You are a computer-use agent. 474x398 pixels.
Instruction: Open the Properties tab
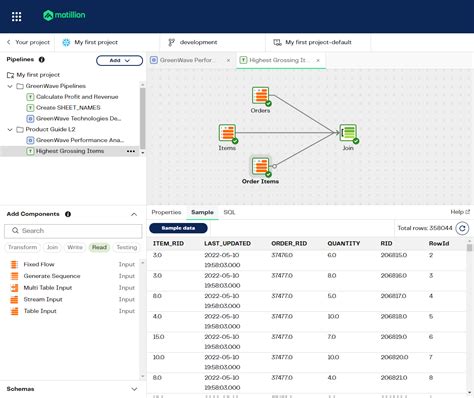pyautogui.click(x=166, y=212)
